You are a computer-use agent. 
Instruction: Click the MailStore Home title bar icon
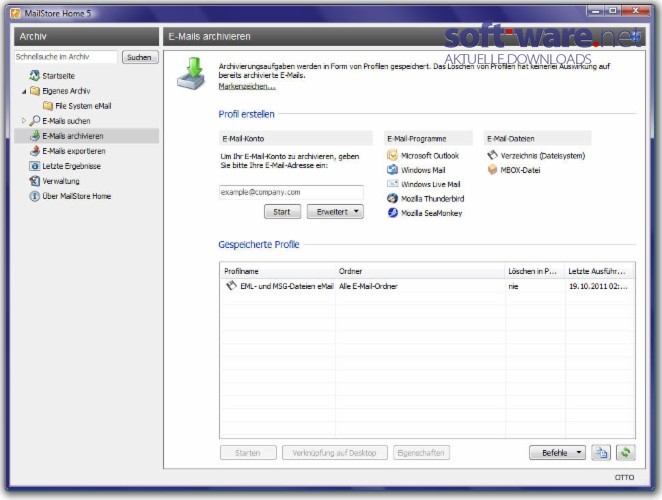click(x=16, y=13)
